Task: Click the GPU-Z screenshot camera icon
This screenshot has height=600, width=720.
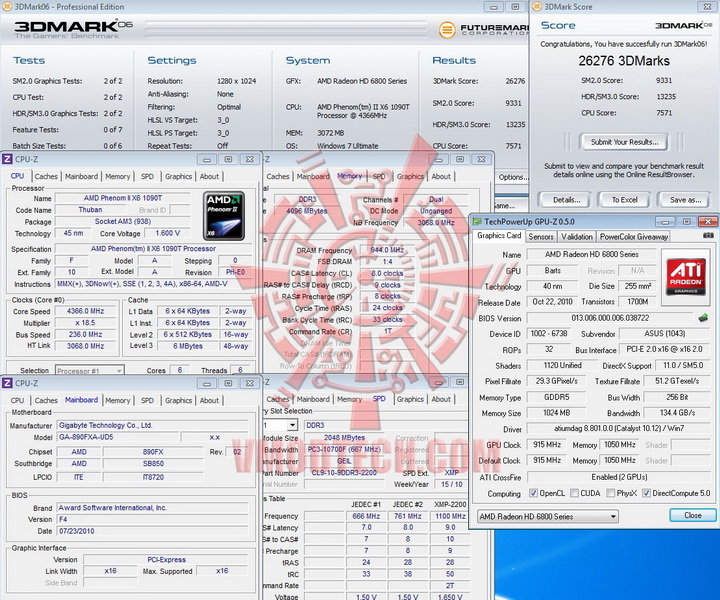Action: [x=708, y=237]
